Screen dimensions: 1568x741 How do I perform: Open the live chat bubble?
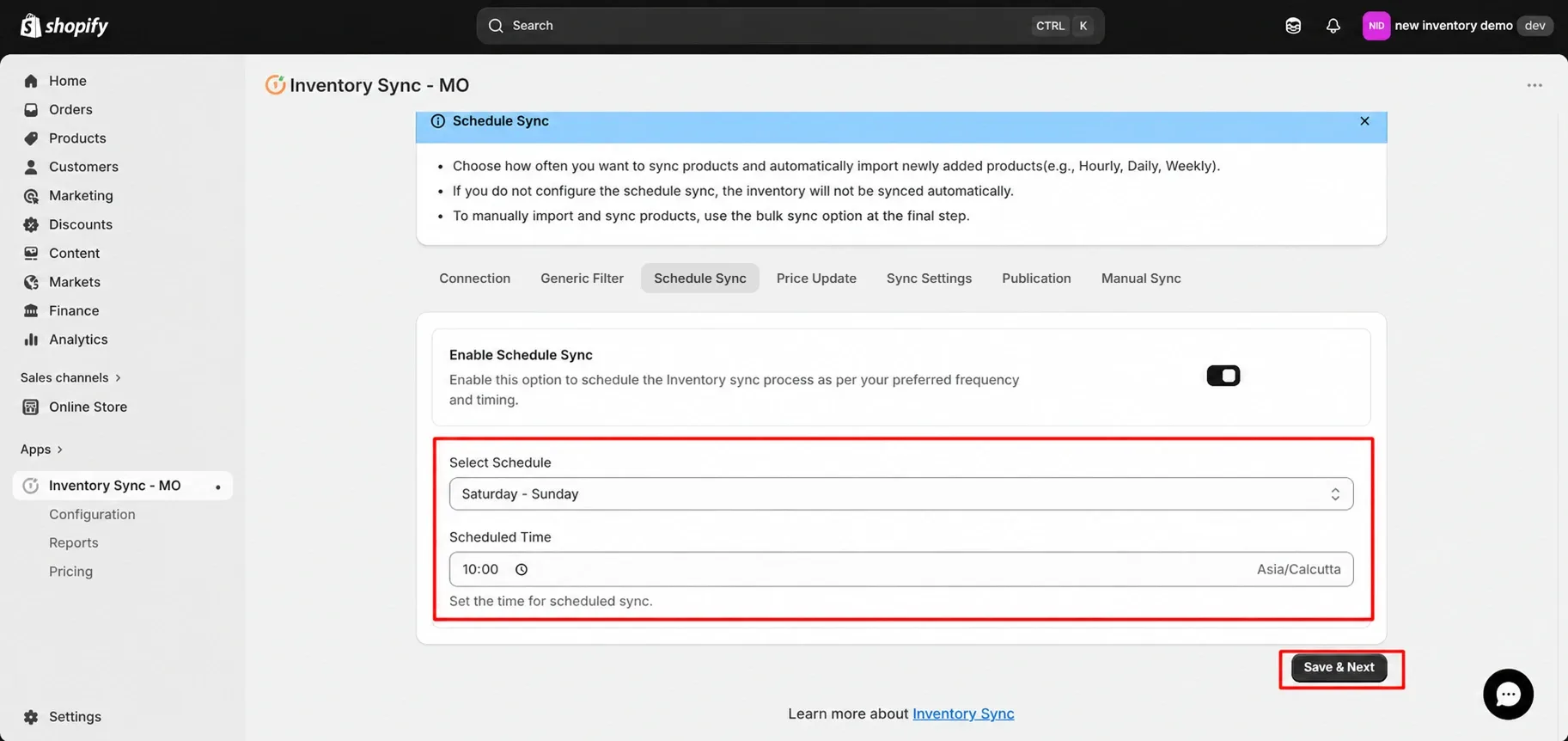(1508, 694)
